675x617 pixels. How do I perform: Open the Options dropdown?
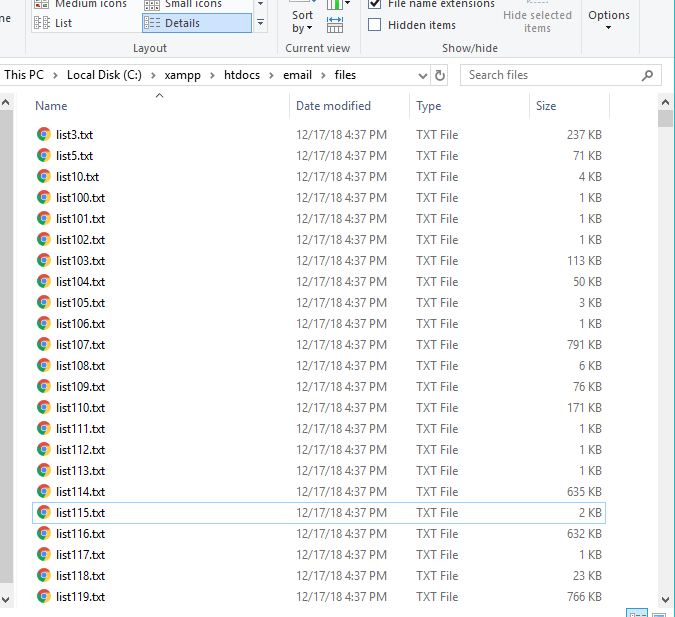point(609,20)
